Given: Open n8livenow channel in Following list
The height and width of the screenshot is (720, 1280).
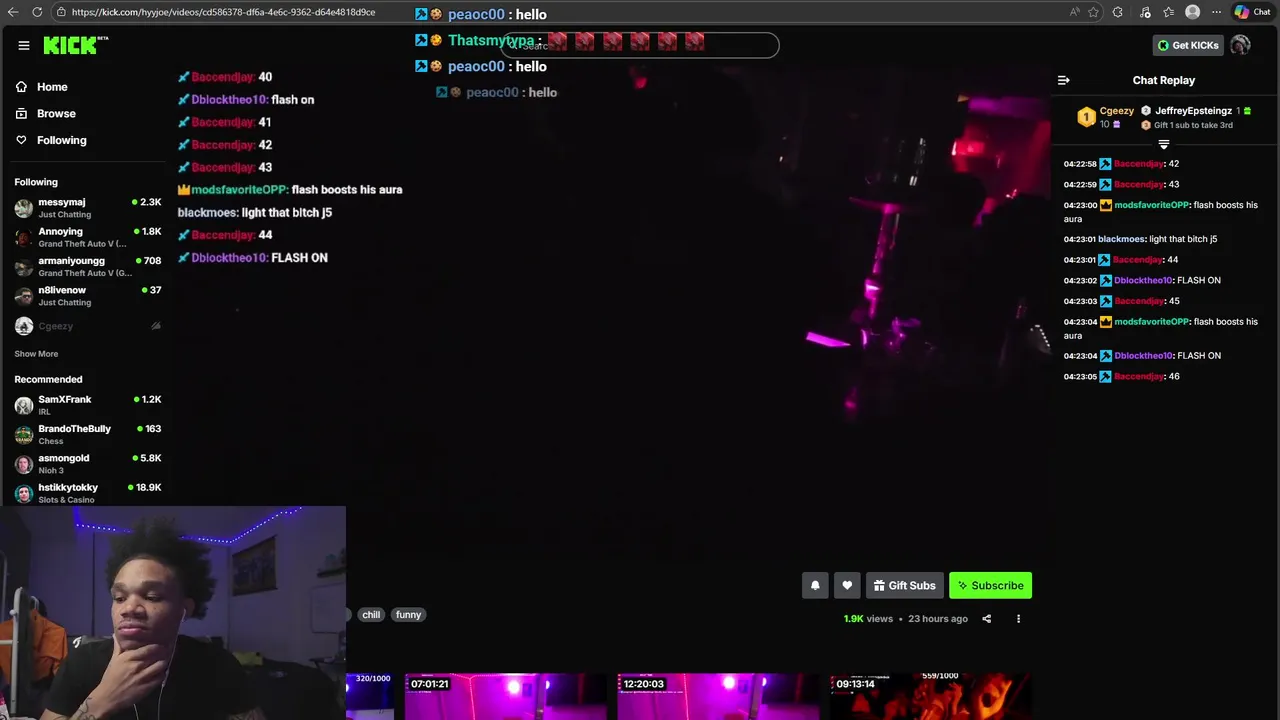Looking at the screenshot, I should pos(88,296).
